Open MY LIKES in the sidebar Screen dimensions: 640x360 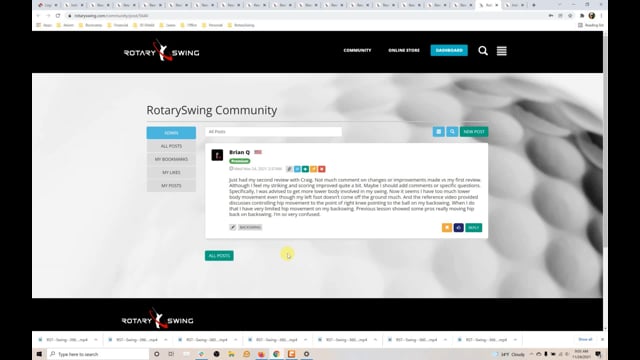click(171, 172)
